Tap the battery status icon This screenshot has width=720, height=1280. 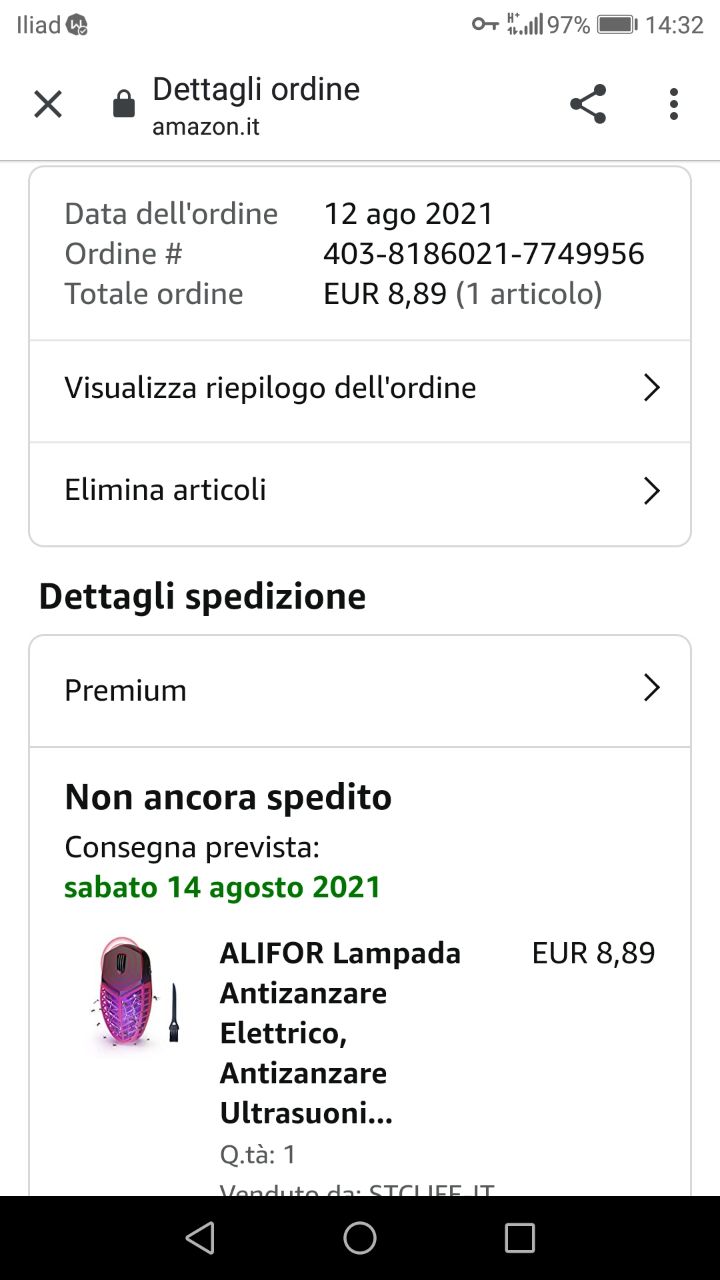[x=617, y=25]
